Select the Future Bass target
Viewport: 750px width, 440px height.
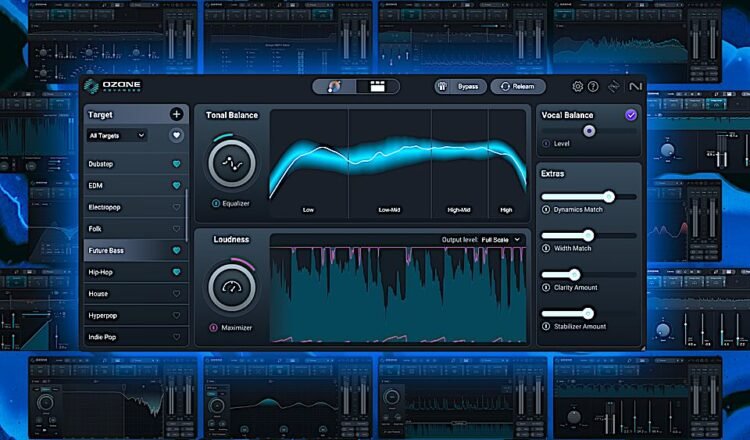click(x=134, y=251)
